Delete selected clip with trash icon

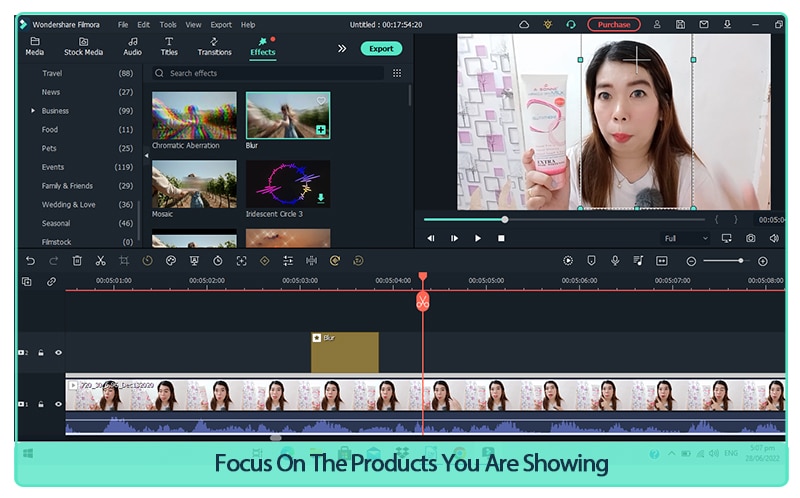click(x=77, y=261)
